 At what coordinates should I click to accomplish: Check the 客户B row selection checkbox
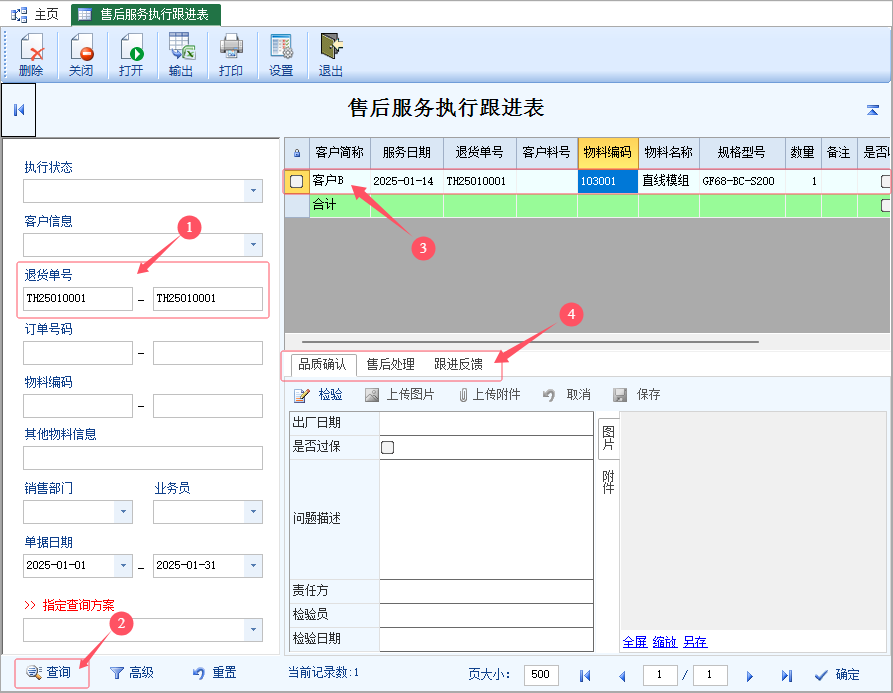pos(297,182)
